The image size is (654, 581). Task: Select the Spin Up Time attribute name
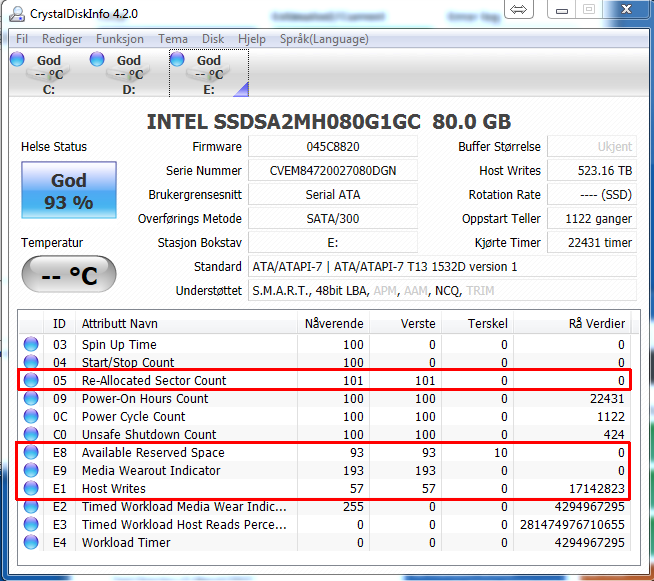coord(119,345)
